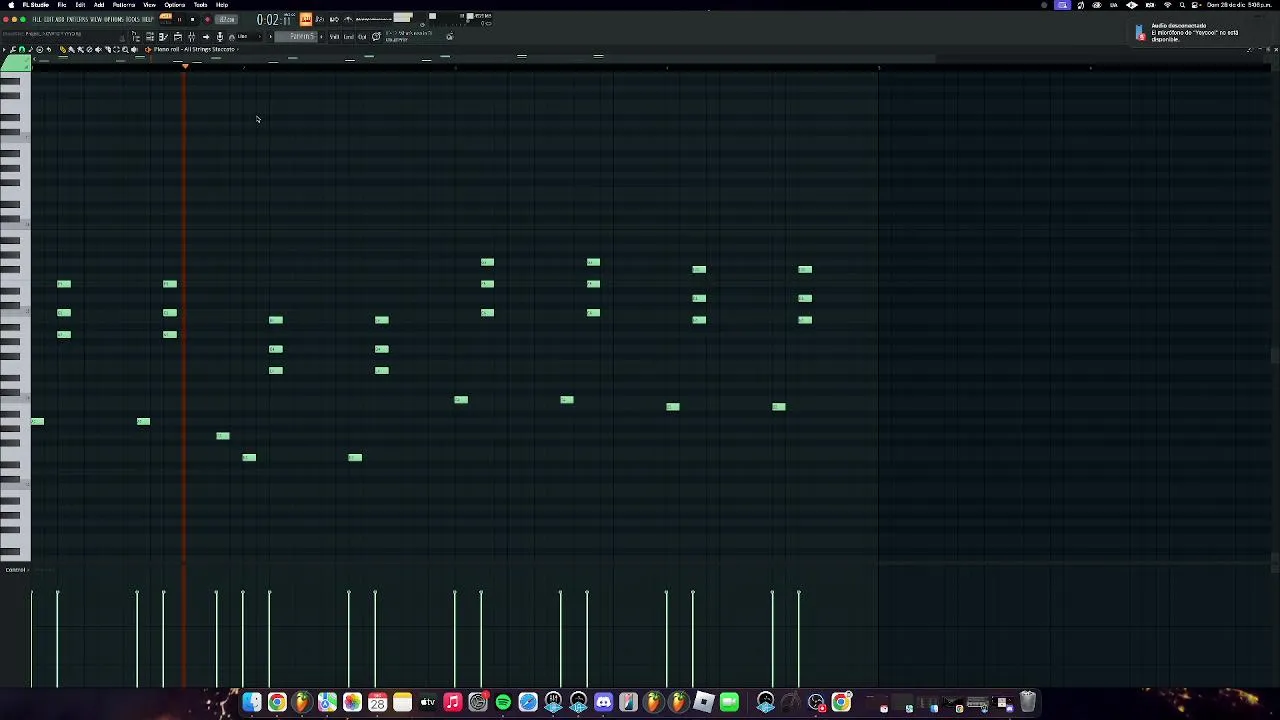
Task: Open the piano roll wrench Tools menu
Action: (x=12, y=49)
